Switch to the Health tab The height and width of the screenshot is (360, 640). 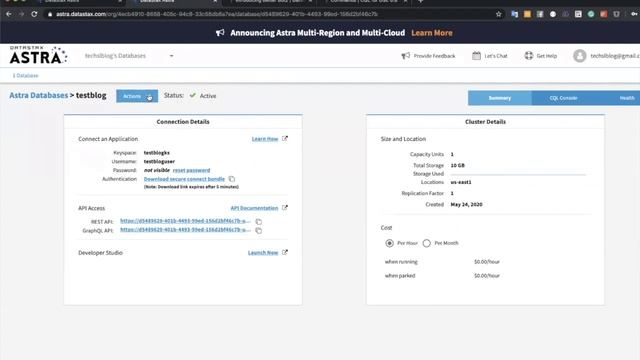pos(627,98)
